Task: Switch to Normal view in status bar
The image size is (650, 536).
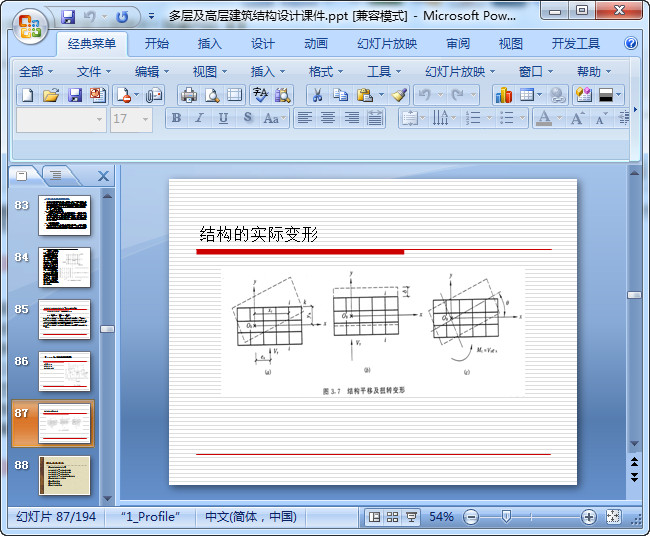Action: [374, 517]
